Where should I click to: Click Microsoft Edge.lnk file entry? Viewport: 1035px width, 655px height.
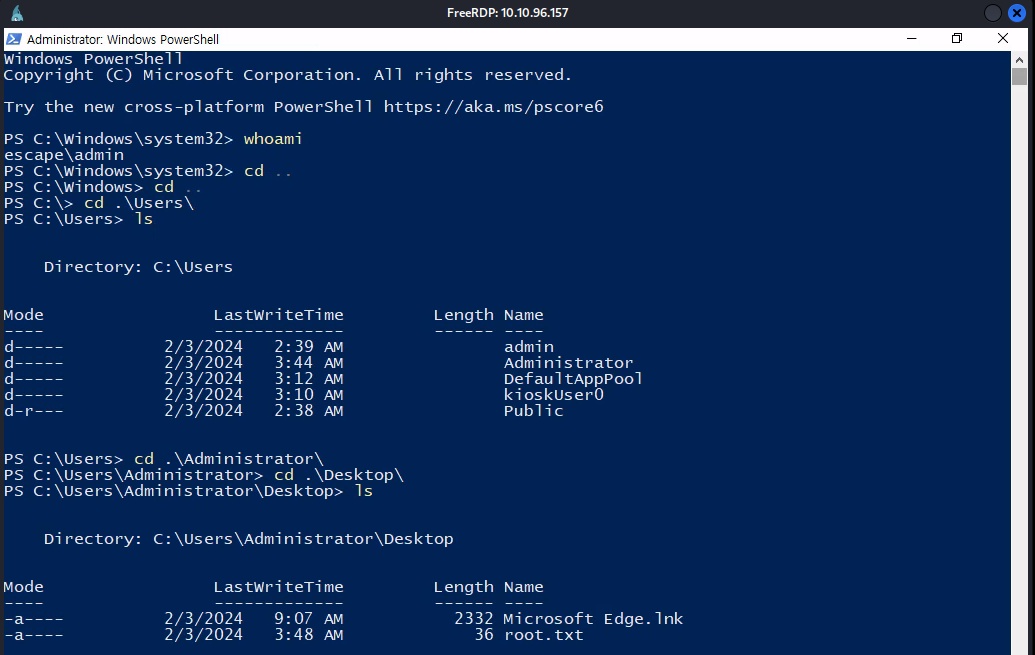pyautogui.click(x=593, y=619)
